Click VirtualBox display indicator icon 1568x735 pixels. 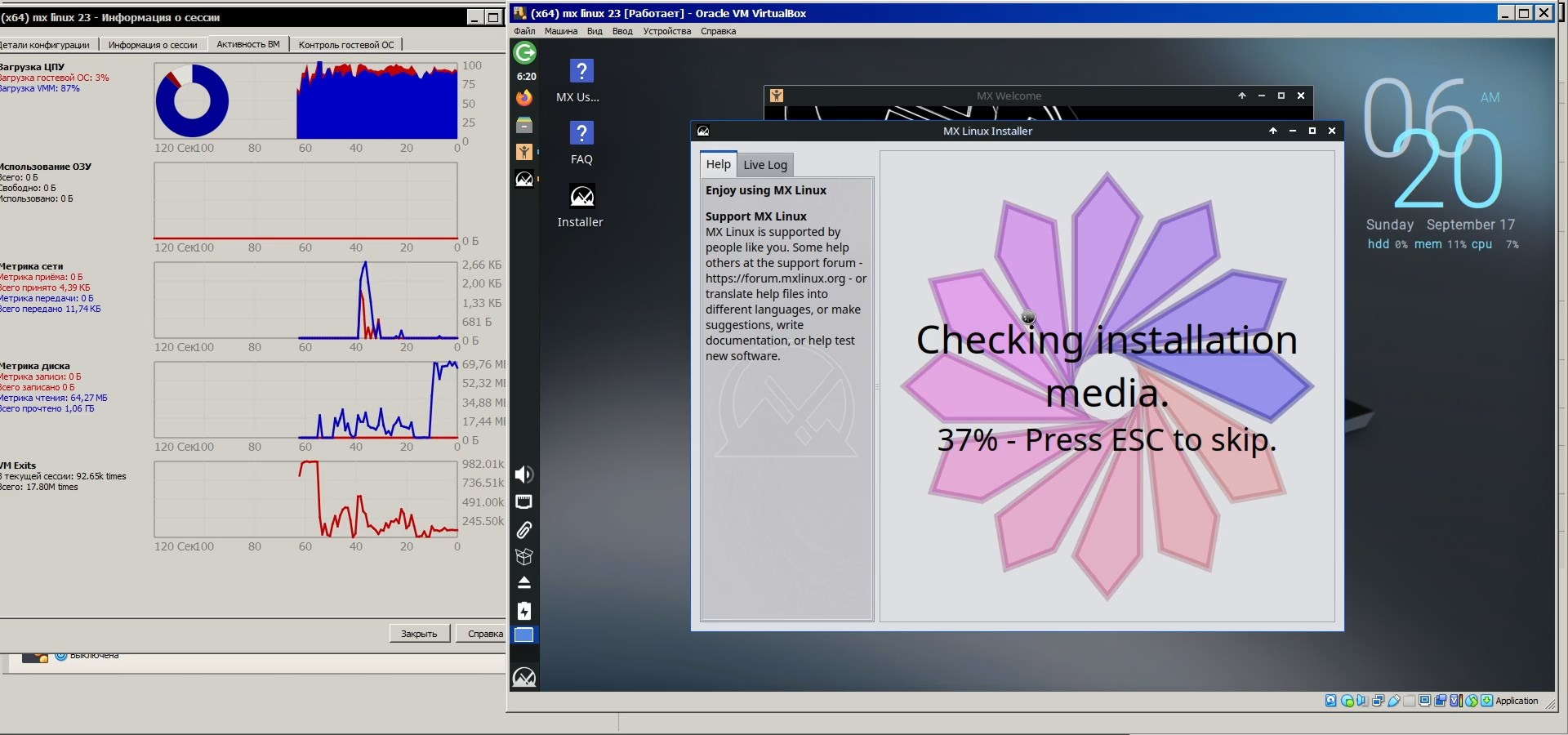(x=1425, y=701)
